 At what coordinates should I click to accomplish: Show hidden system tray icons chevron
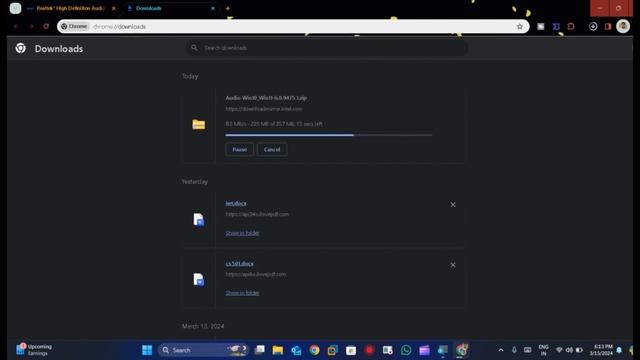[x=501, y=350]
